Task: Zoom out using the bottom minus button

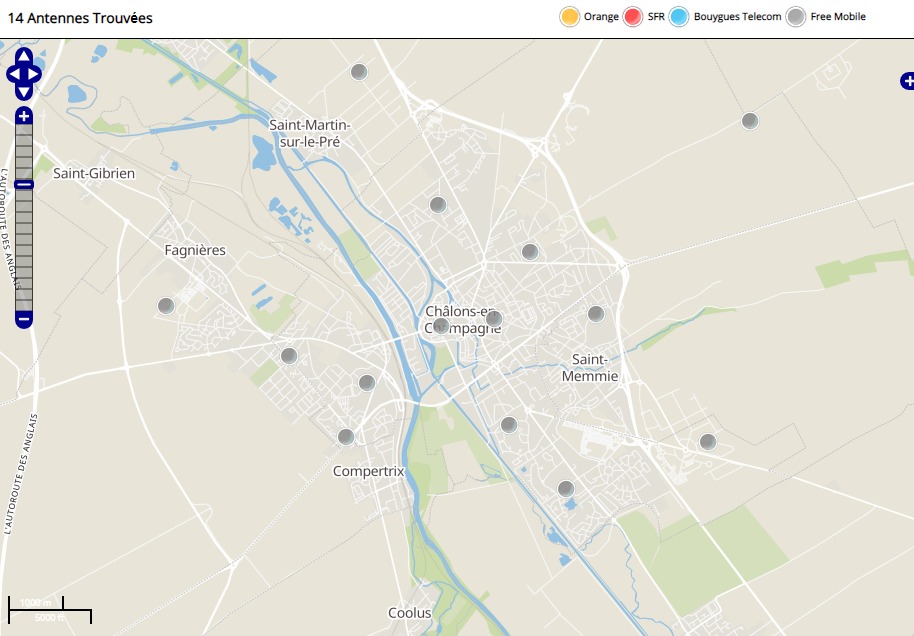Action: [x=24, y=319]
